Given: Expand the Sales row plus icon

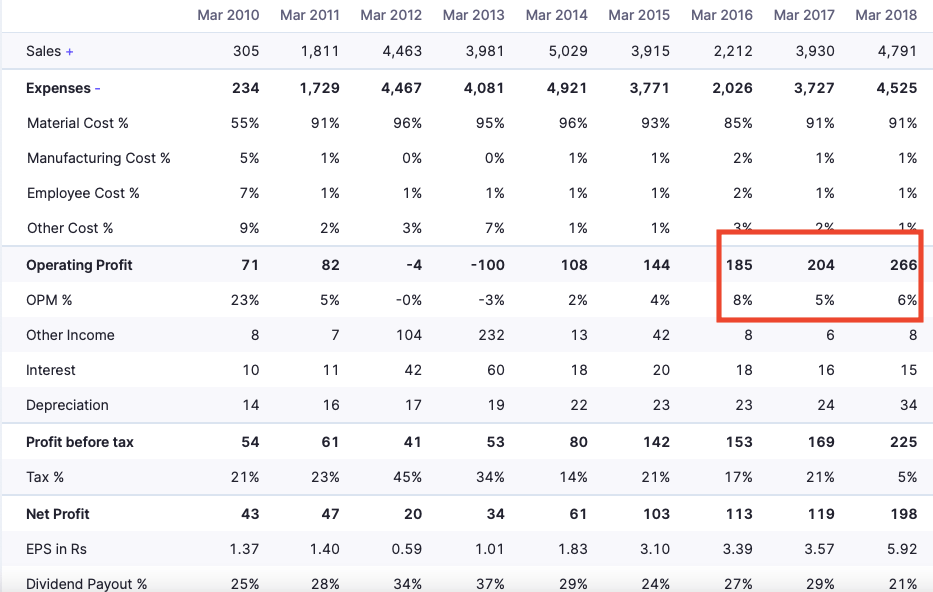Looking at the screenshot, I should pyautogui.click(x=70, y=52).
